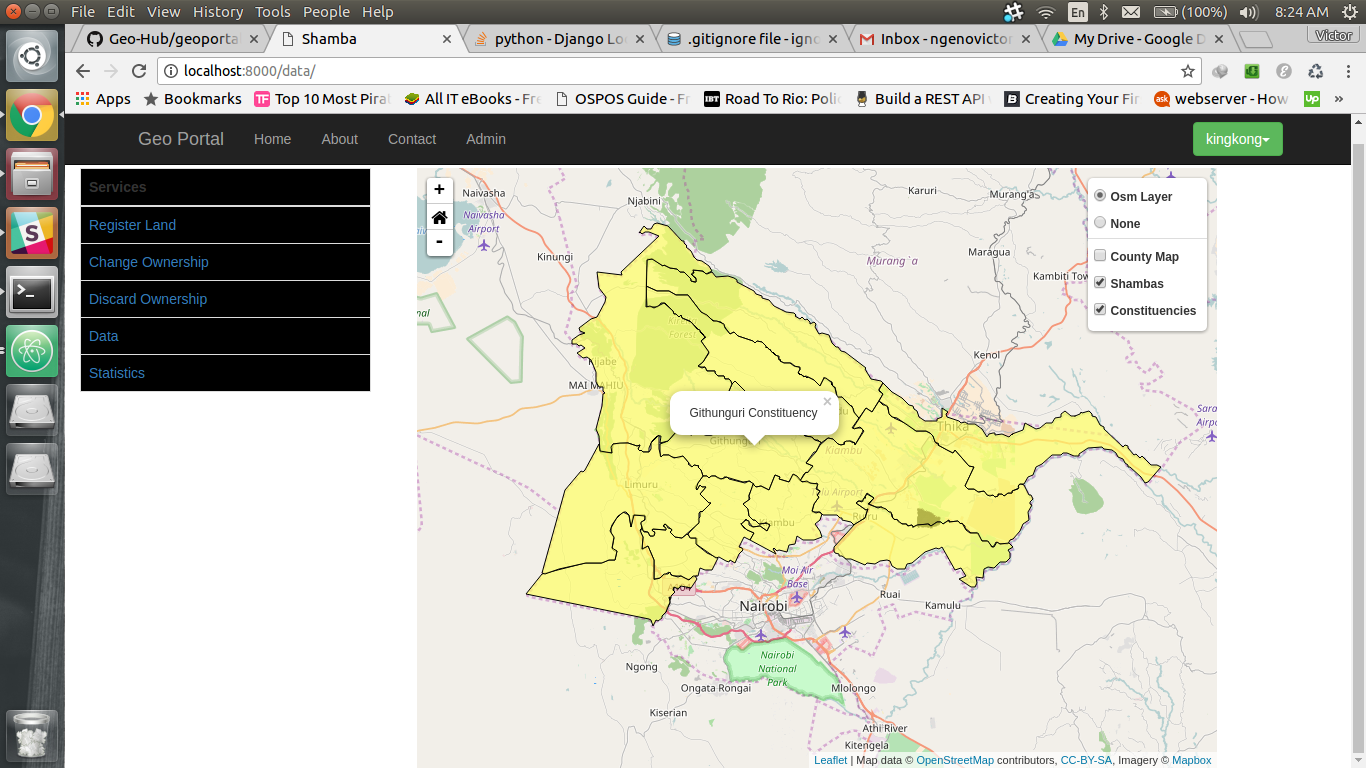Reload the page with the refresh icon

(139, 71)
